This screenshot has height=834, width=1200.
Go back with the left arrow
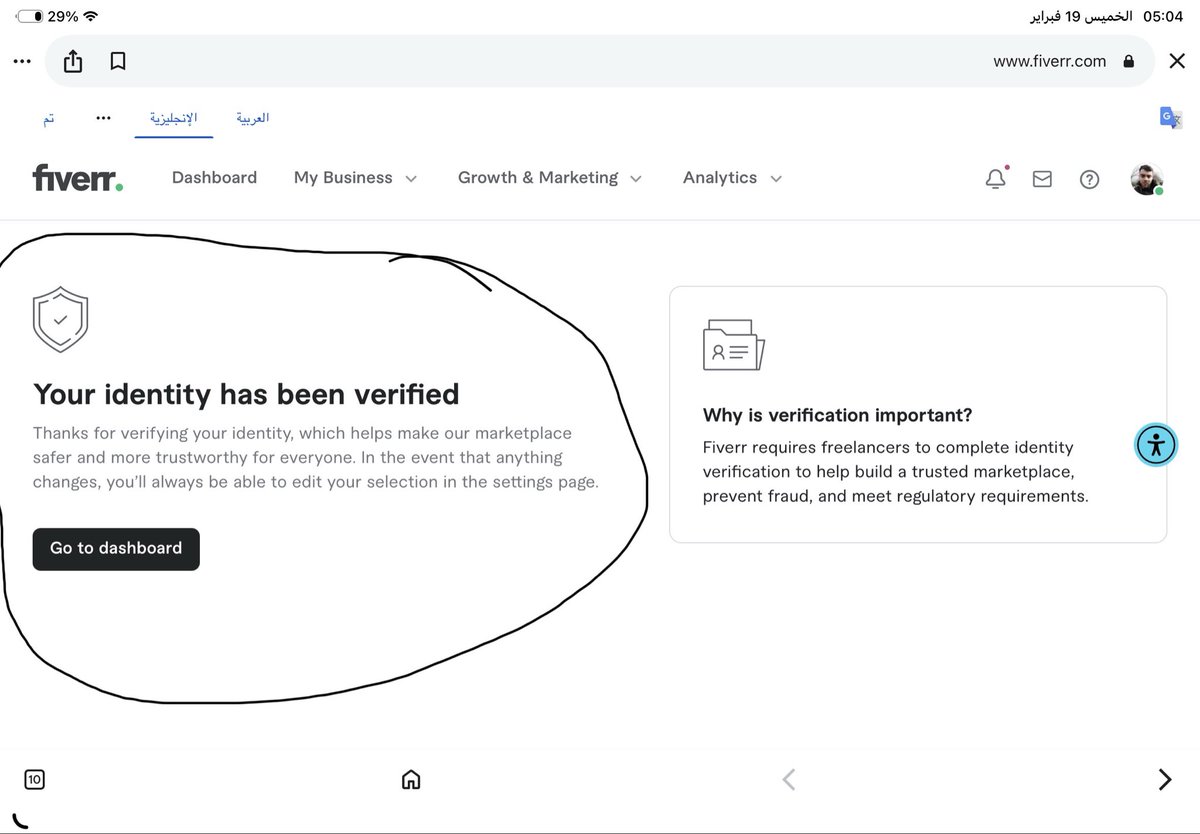coord(788,780)
